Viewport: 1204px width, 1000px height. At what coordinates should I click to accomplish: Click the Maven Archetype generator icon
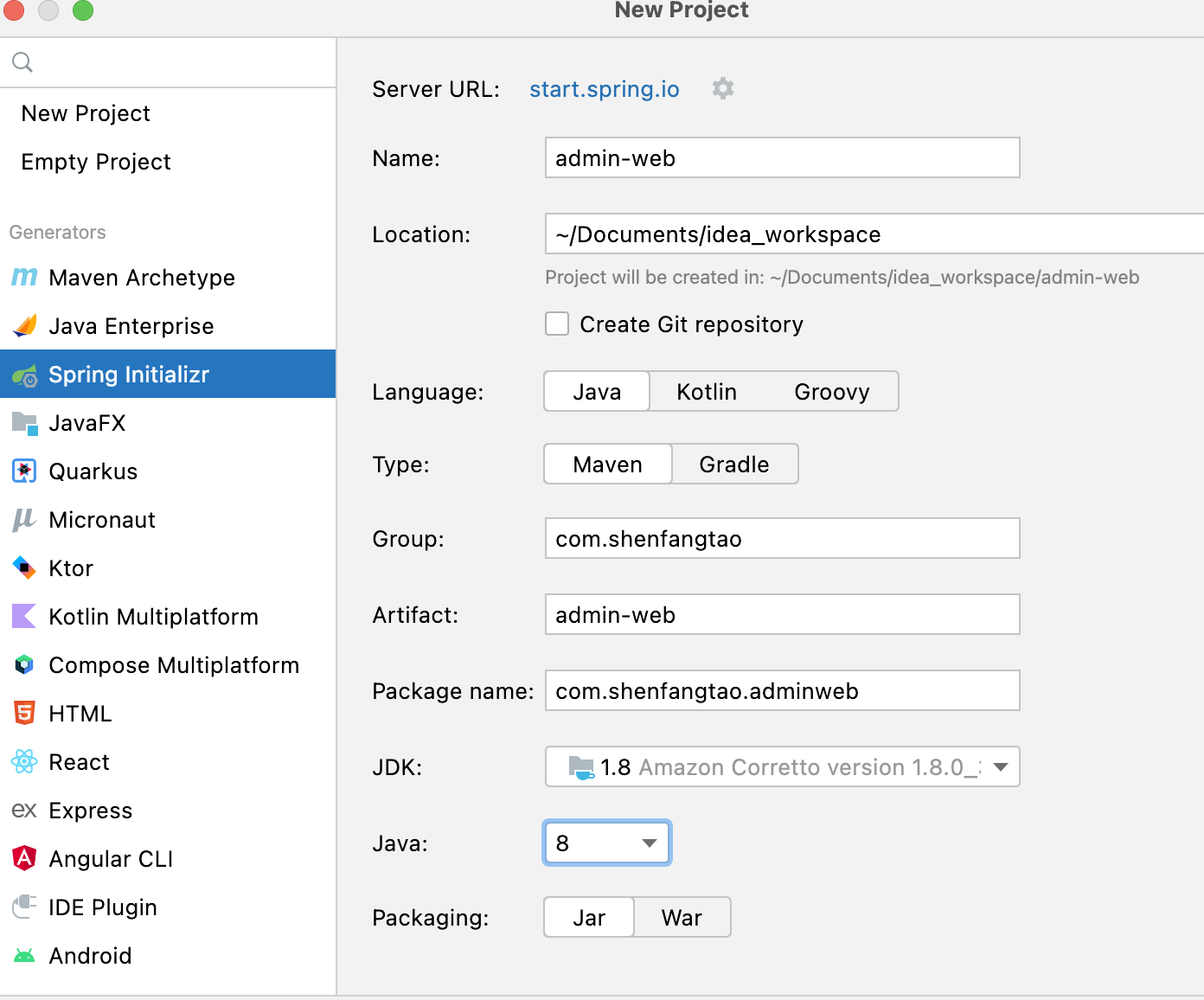24,278
